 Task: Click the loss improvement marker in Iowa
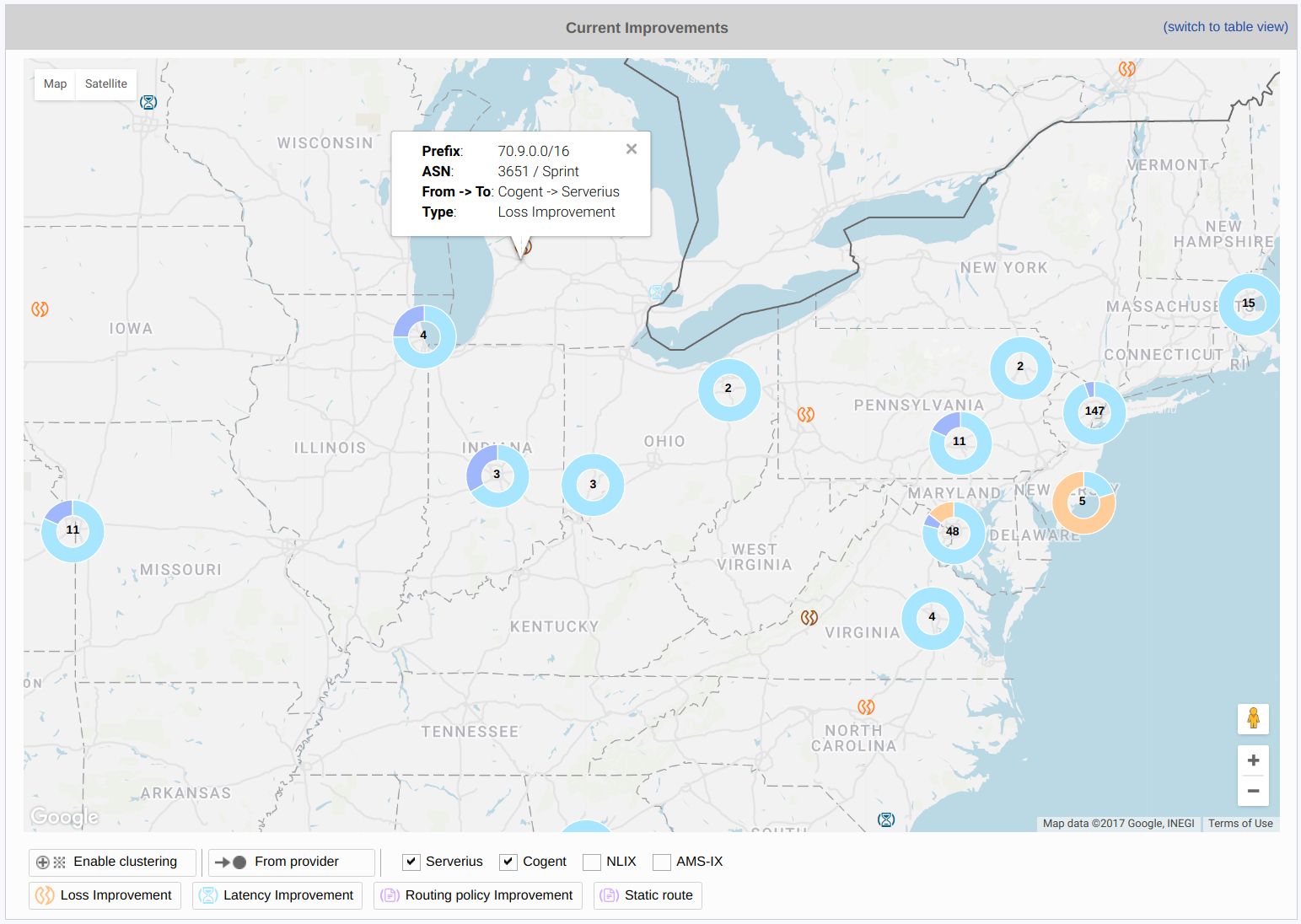(40, 309)
